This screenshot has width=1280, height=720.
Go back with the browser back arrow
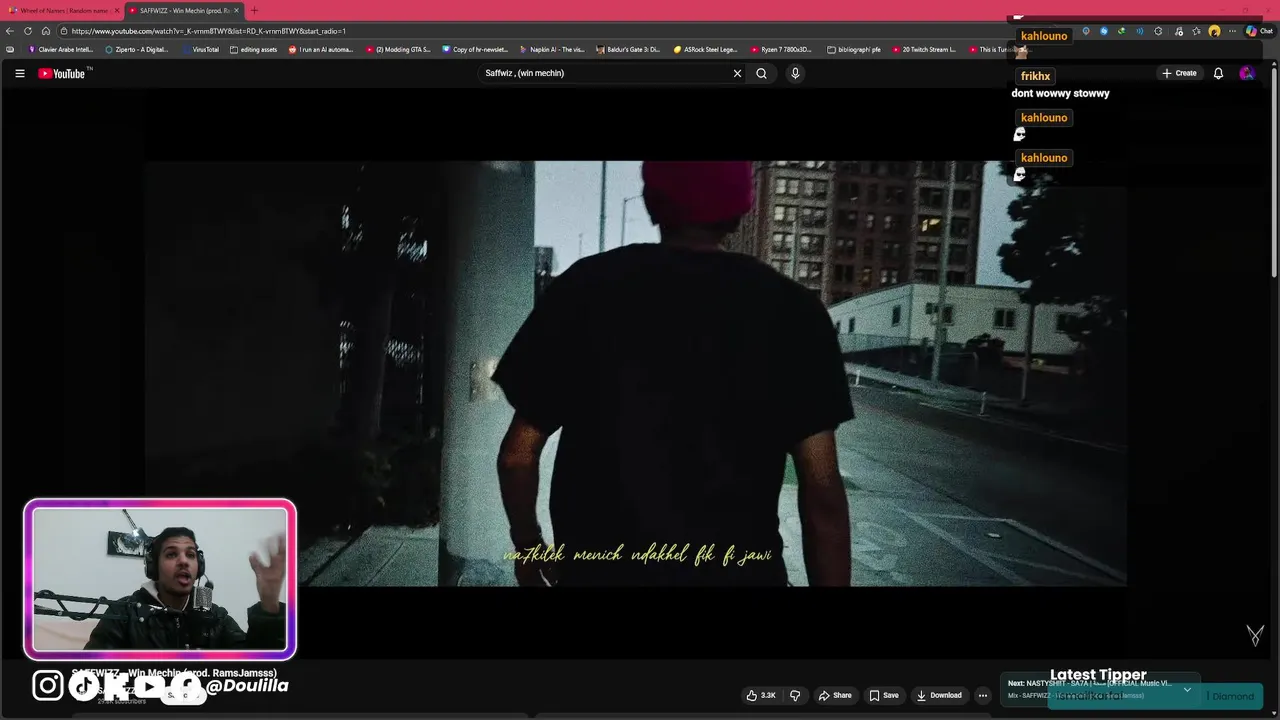click(10, 31)
